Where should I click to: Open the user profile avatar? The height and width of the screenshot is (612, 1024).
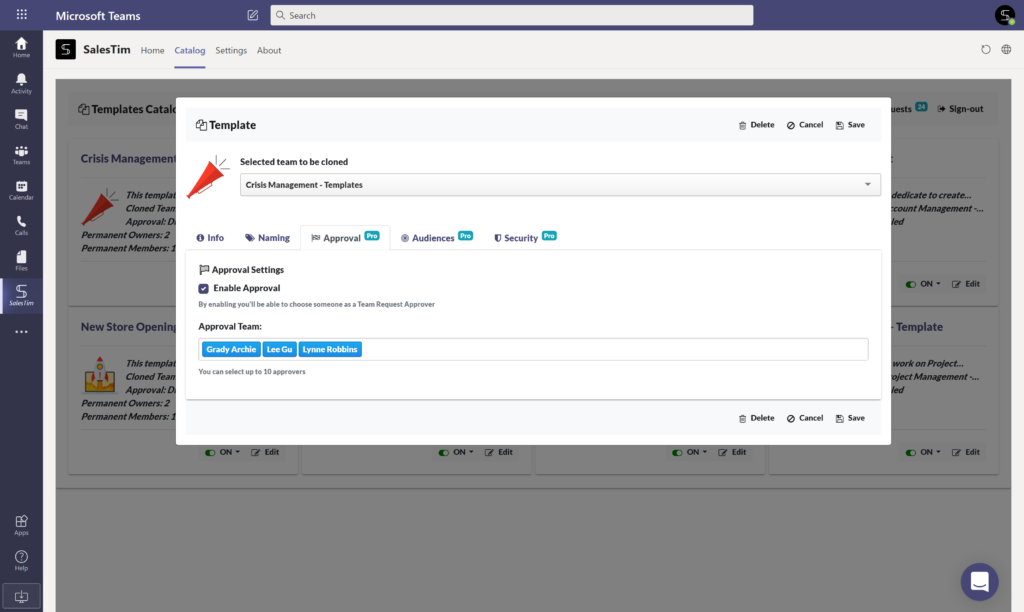click(x=1004, y=15)
